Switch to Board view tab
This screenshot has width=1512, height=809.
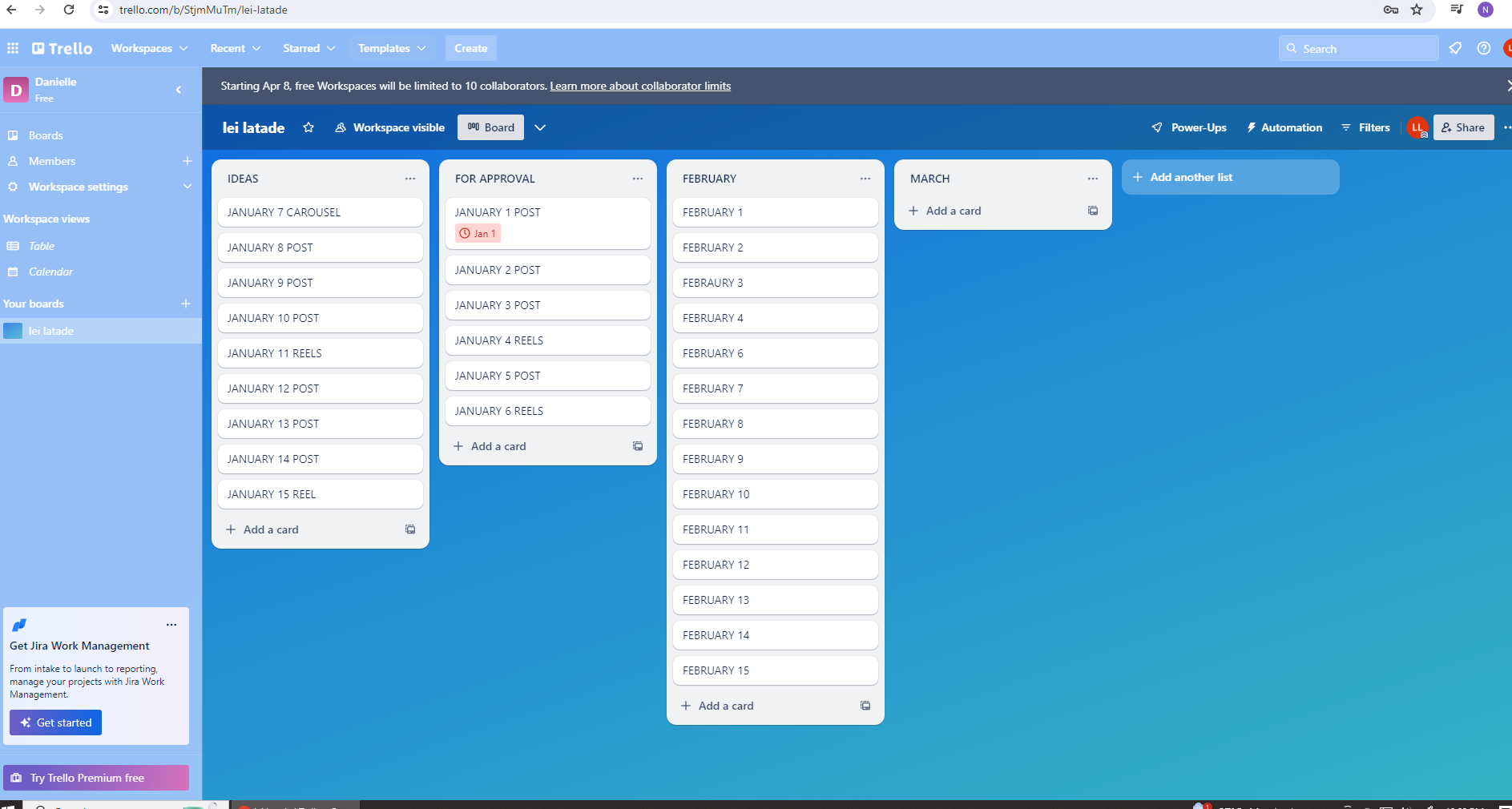490,127
